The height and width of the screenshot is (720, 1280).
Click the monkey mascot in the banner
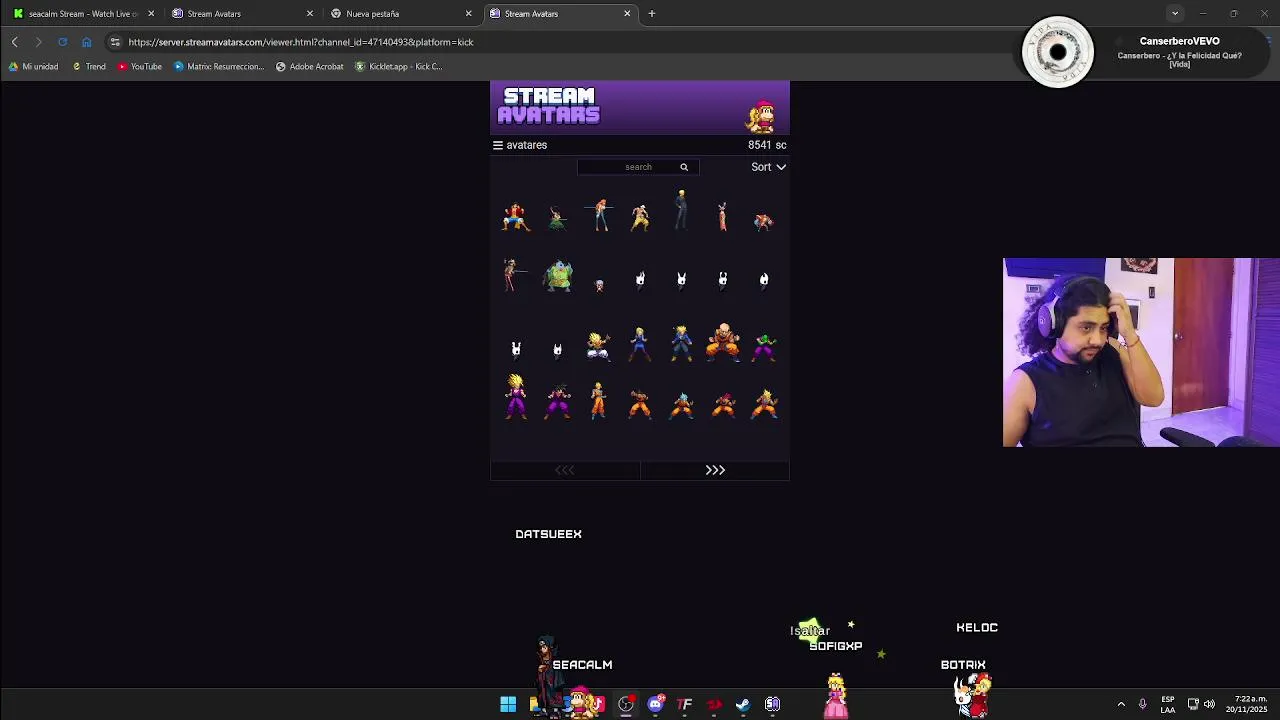[x=762, y=116]
